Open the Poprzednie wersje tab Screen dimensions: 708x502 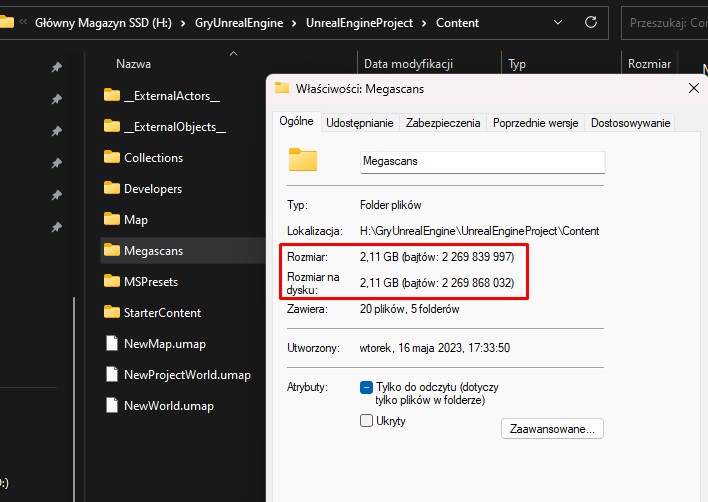point(537,123)
